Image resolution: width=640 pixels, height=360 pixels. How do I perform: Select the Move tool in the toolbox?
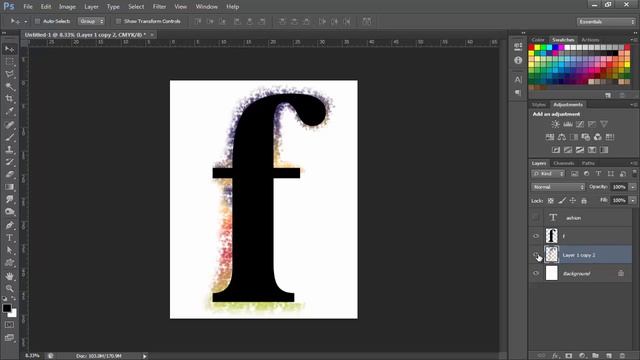click(x=9, y=49)
